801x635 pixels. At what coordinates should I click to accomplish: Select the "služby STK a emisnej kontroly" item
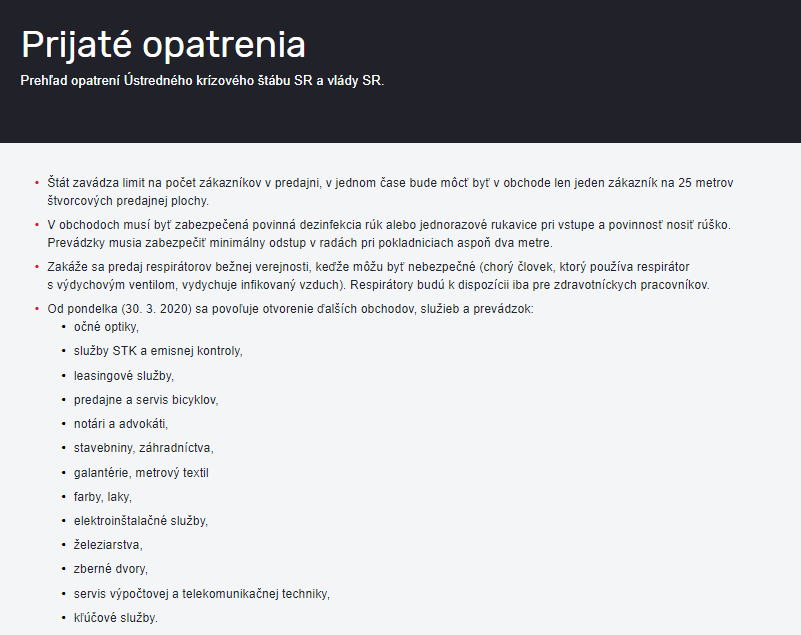click(158, 351)
